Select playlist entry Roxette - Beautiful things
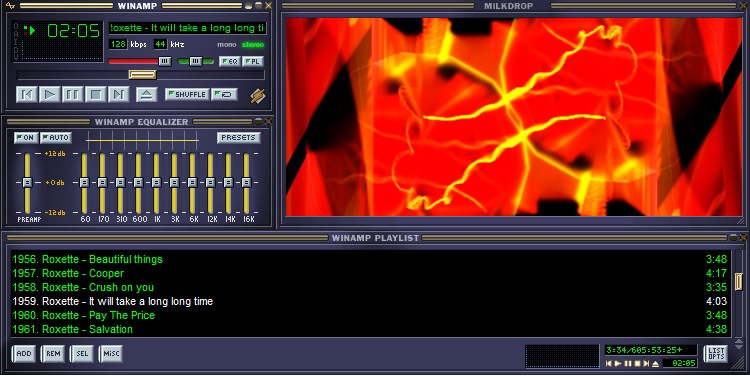The width and height of the screenshot is (750, 376). 369,259
